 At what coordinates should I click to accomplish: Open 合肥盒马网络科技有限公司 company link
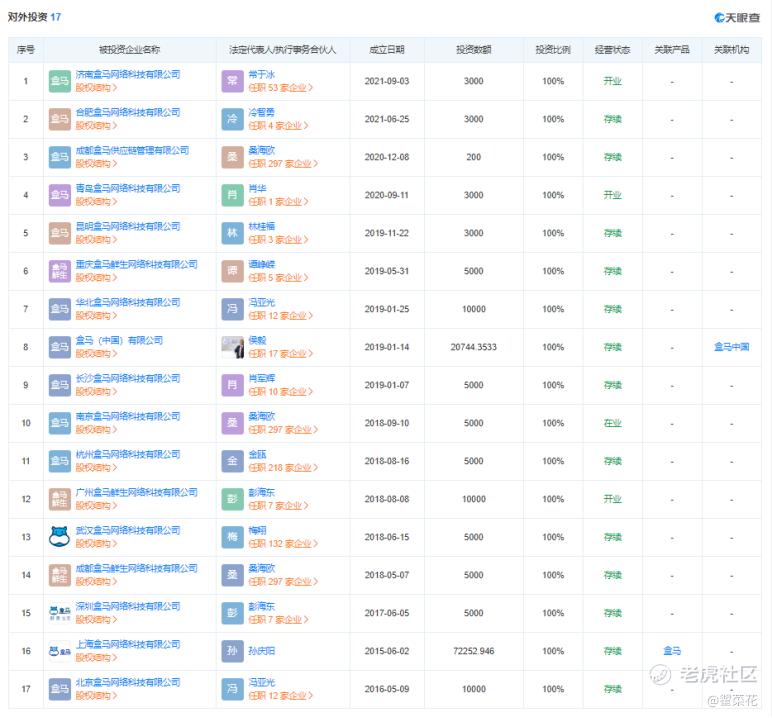pyautogui.click(x=128, y=112)
